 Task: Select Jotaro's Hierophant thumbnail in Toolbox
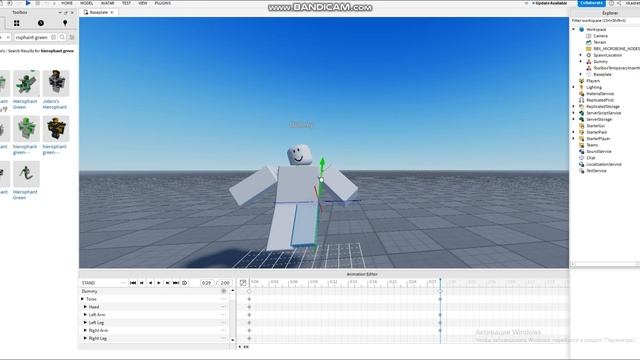pyautogui.click(x=56, y=83)
